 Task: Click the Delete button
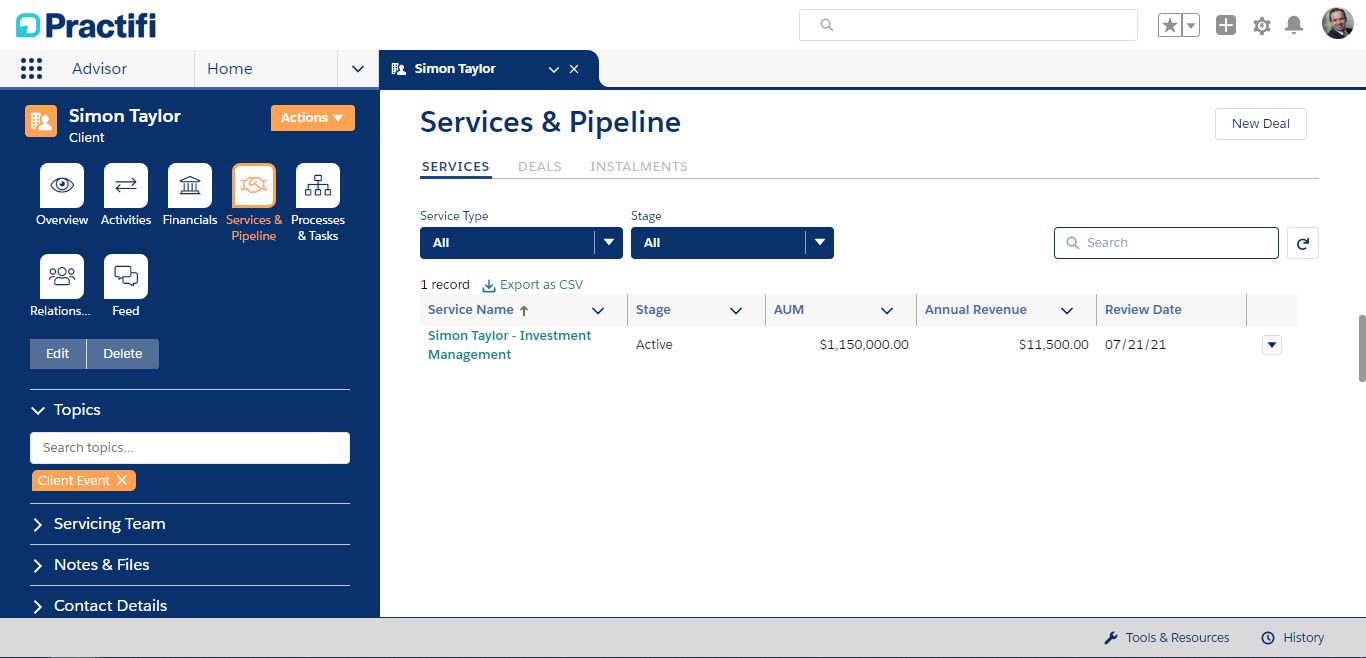(x=123, y=354)
